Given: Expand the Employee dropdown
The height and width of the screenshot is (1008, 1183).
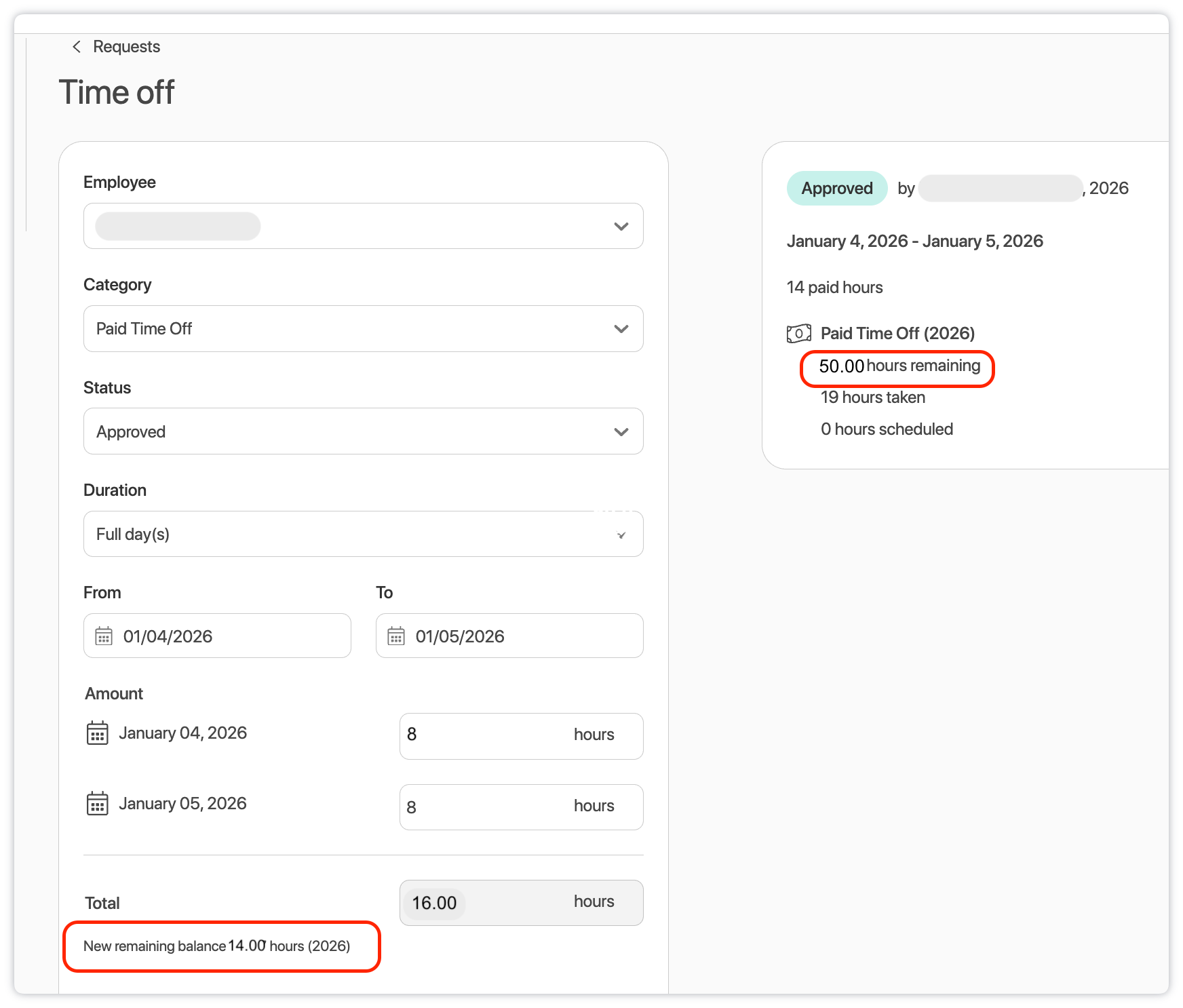Looking at the screenshot, I should pyautogui.click(x=620, y=227).
